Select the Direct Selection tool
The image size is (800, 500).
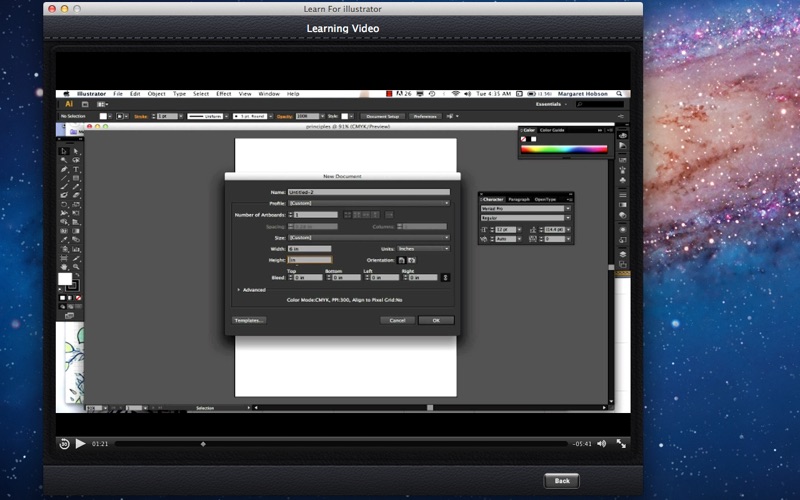(x=76, y=152)
